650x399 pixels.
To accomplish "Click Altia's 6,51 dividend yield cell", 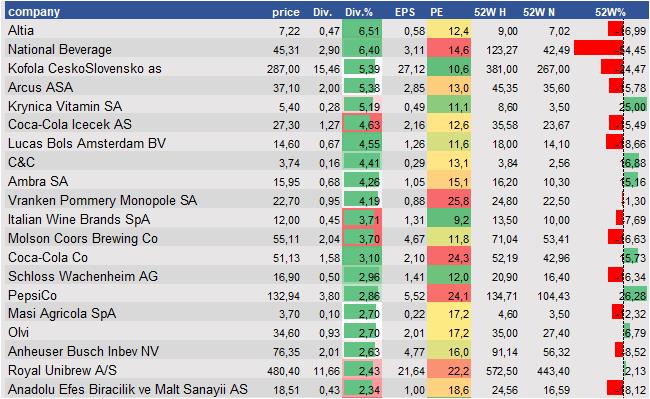I will [x=362, y=30].
